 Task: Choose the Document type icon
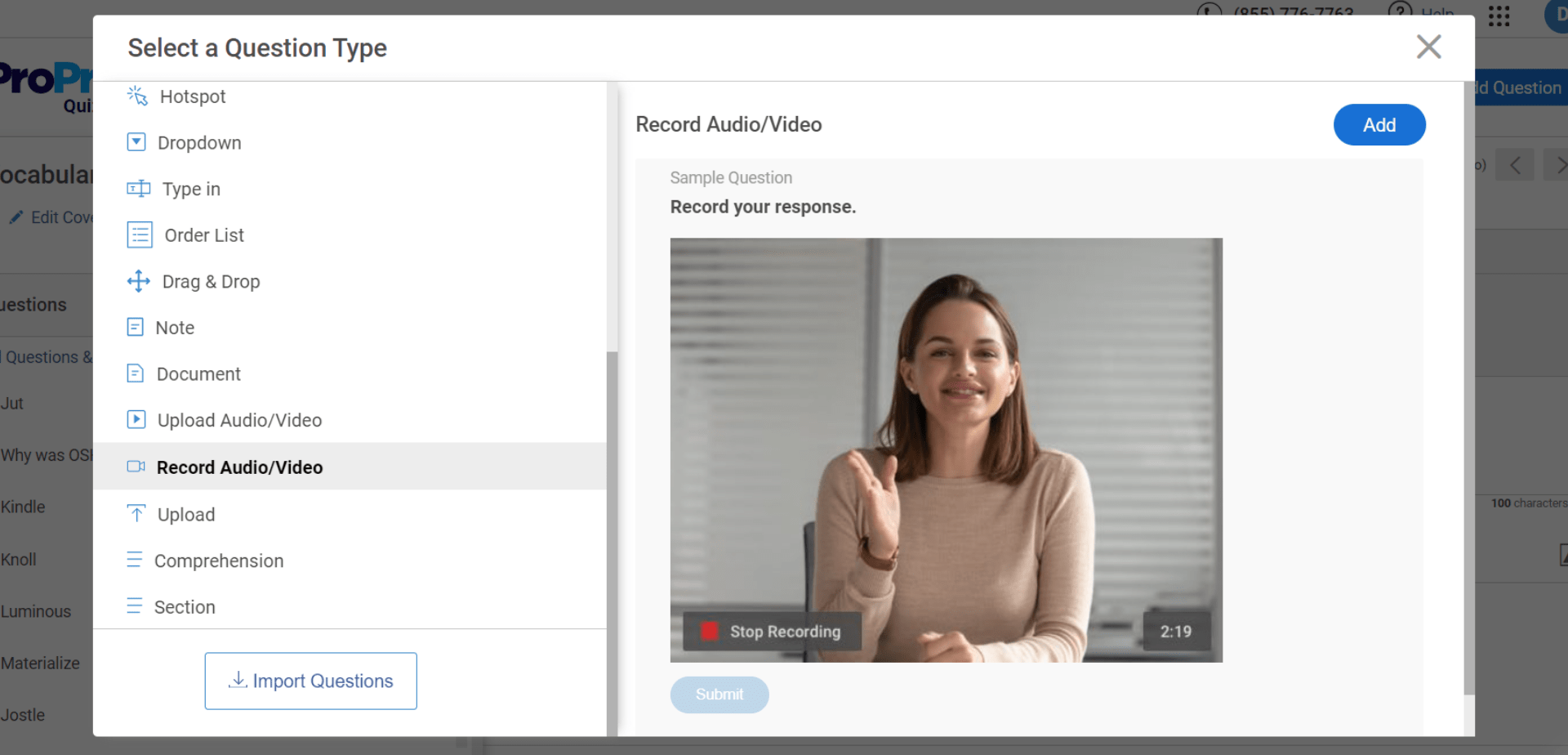136,373
